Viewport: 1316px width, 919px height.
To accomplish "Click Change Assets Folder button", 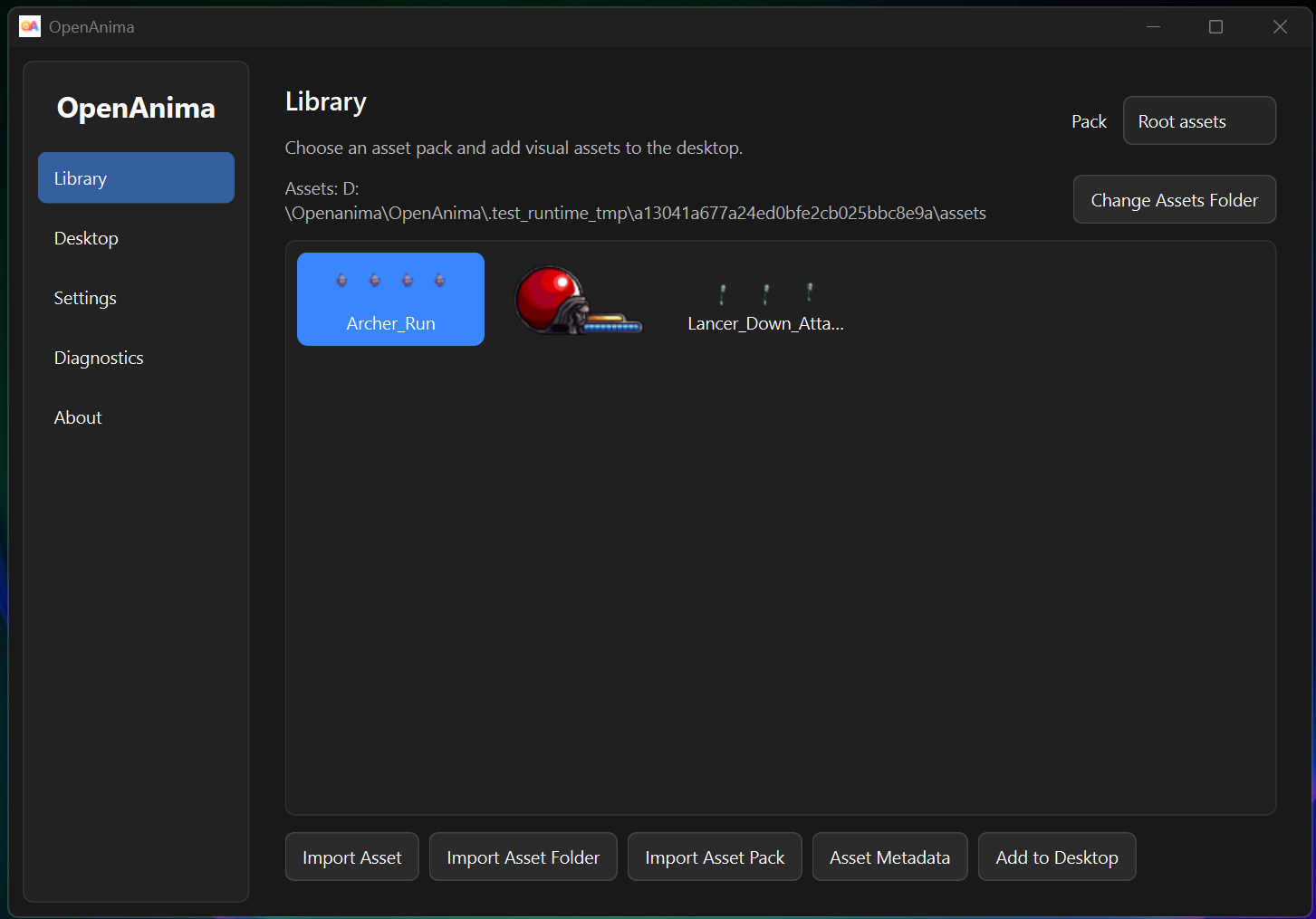I will click(1174, 199).
